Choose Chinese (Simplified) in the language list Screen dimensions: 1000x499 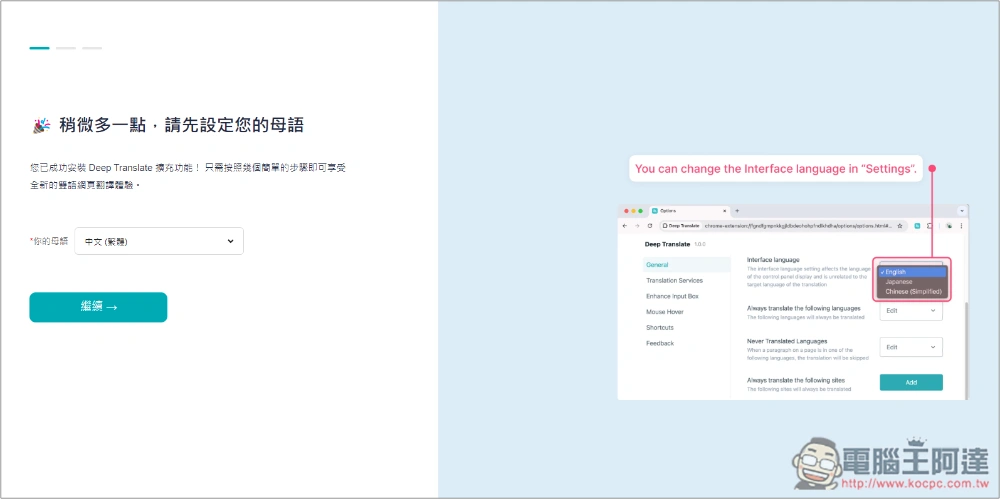click(913, 292)
